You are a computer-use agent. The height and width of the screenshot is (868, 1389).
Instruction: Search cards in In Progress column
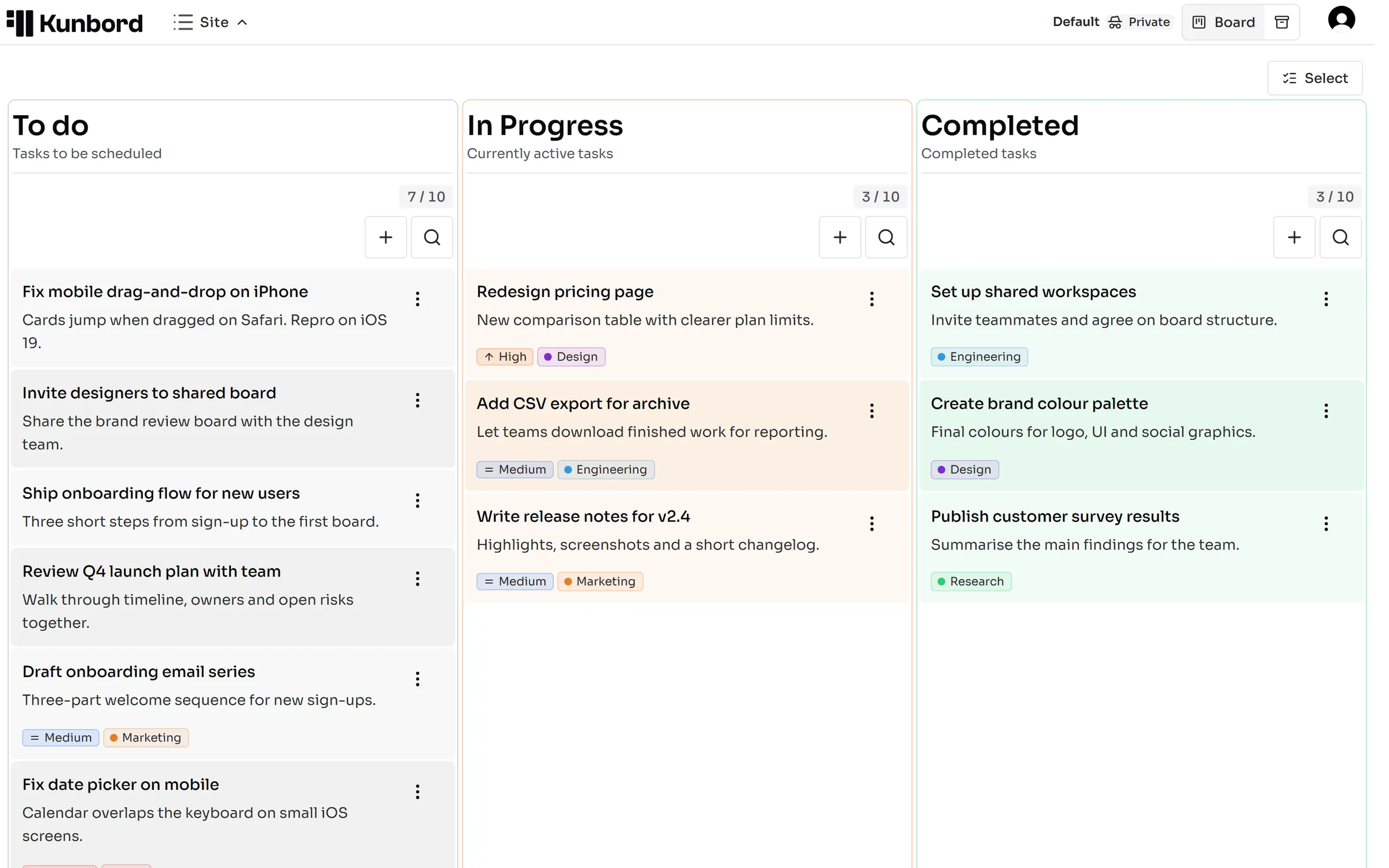point(886,237)
